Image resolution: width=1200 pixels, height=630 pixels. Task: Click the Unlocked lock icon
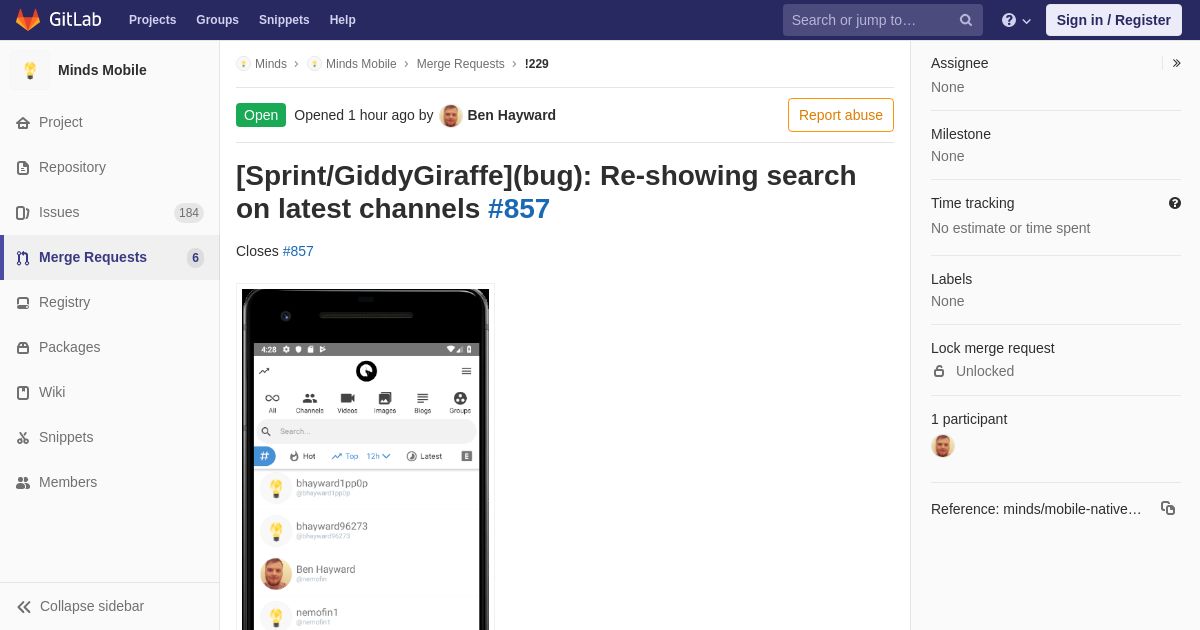(x=939, y=371)
